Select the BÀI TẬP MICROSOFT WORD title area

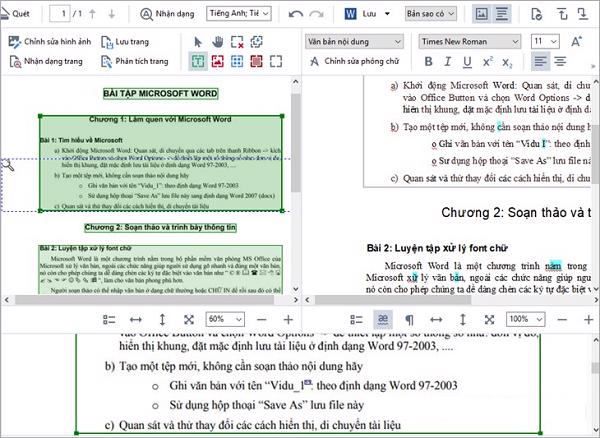160,94
